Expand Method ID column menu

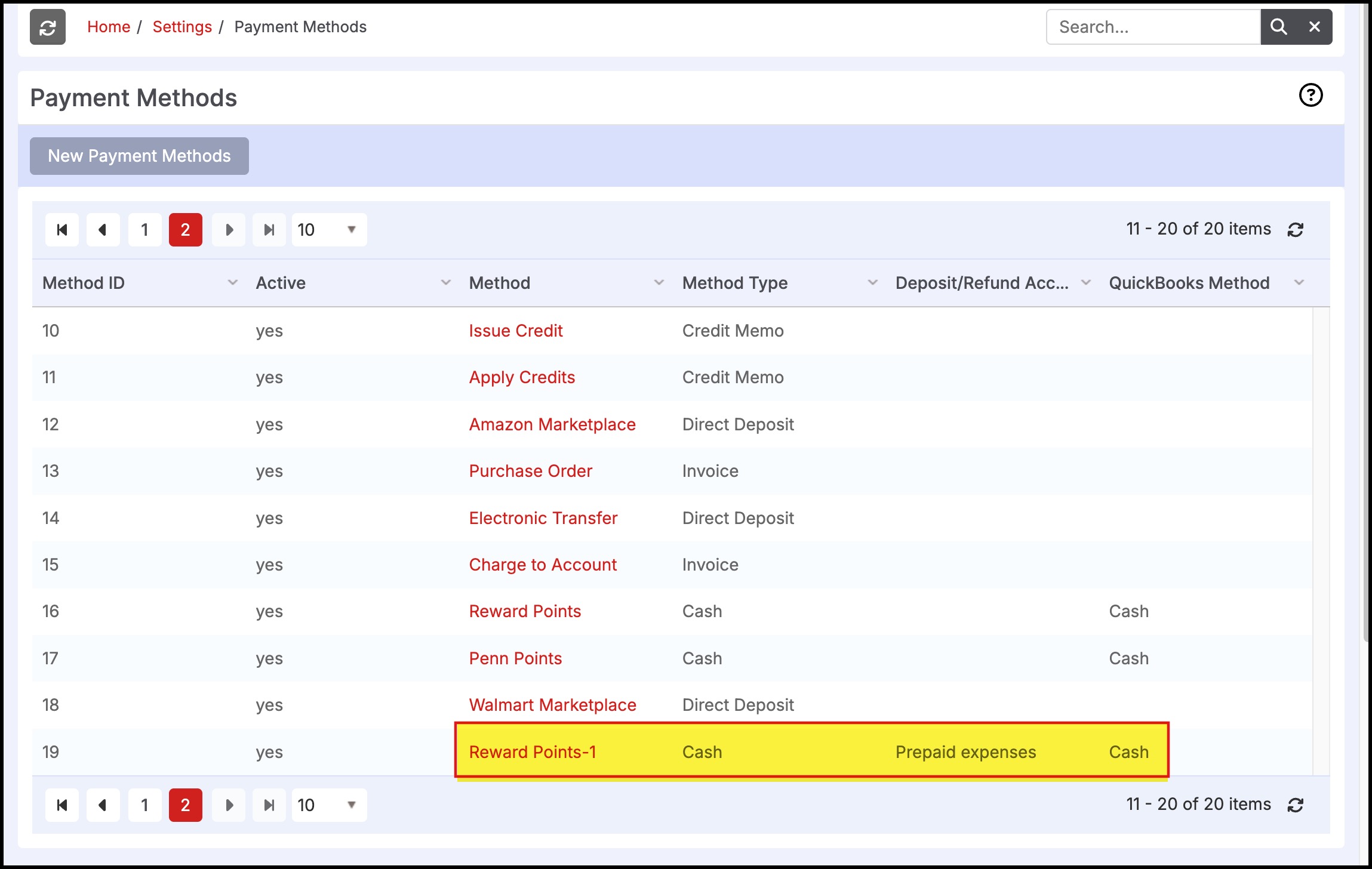coord(233,283)
